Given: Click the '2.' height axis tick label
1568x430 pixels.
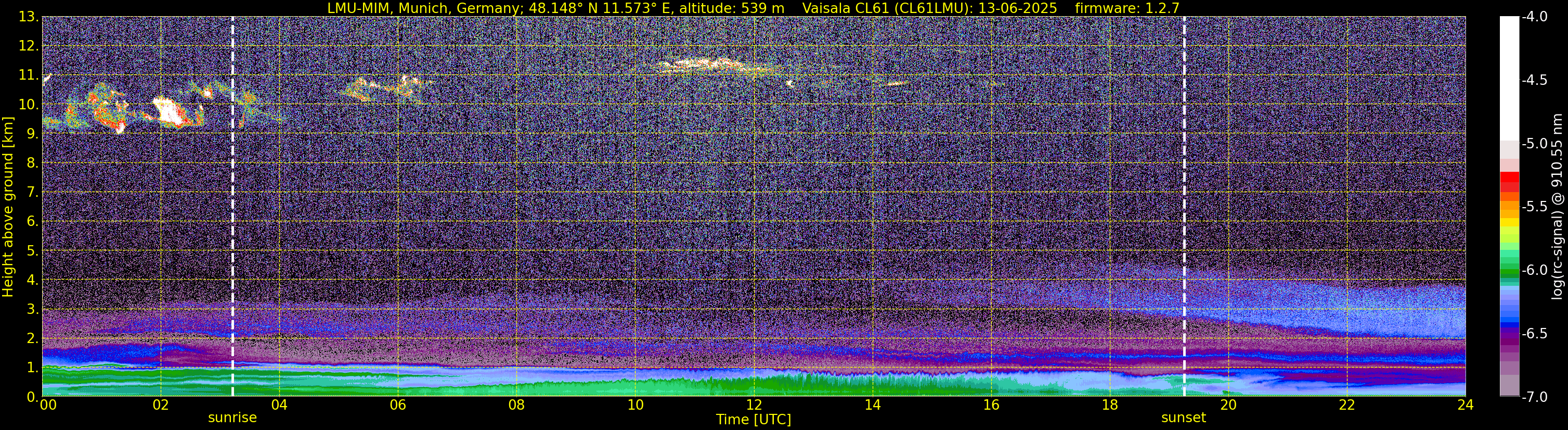Looking at the screenshot, I should click(x=32, y=339).
